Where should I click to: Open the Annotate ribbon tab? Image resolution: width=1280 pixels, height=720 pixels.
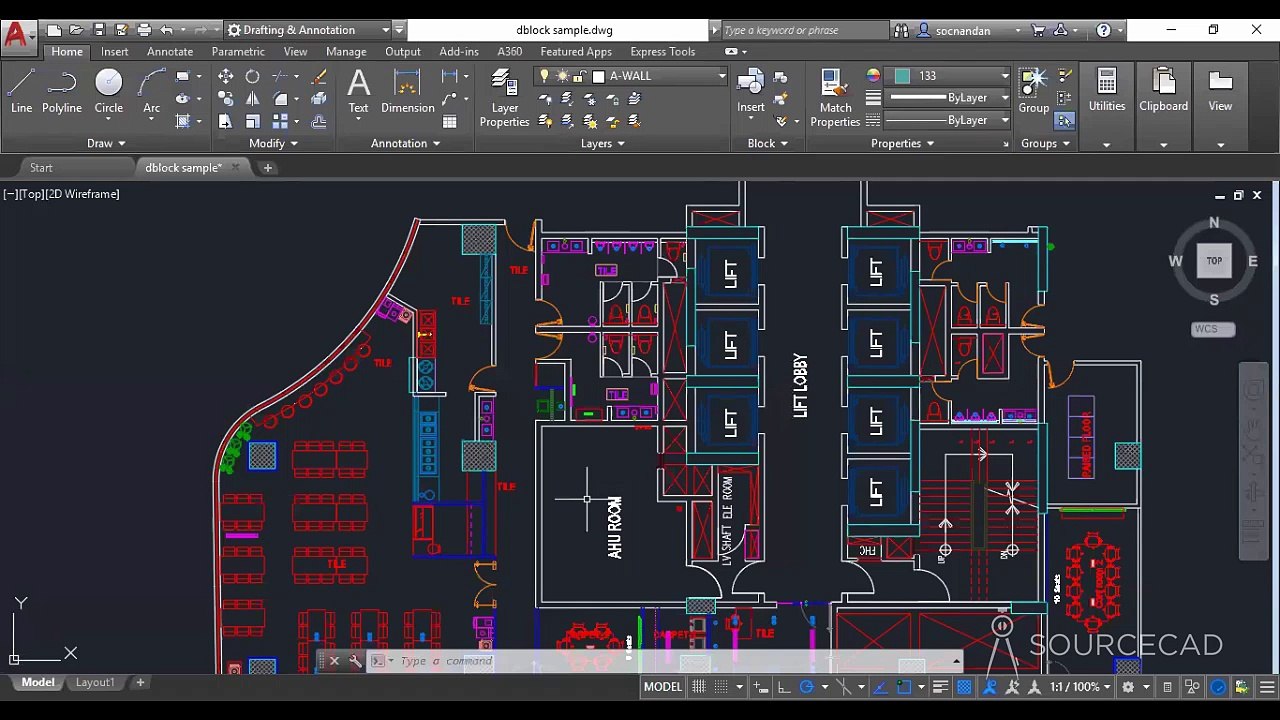170,51
